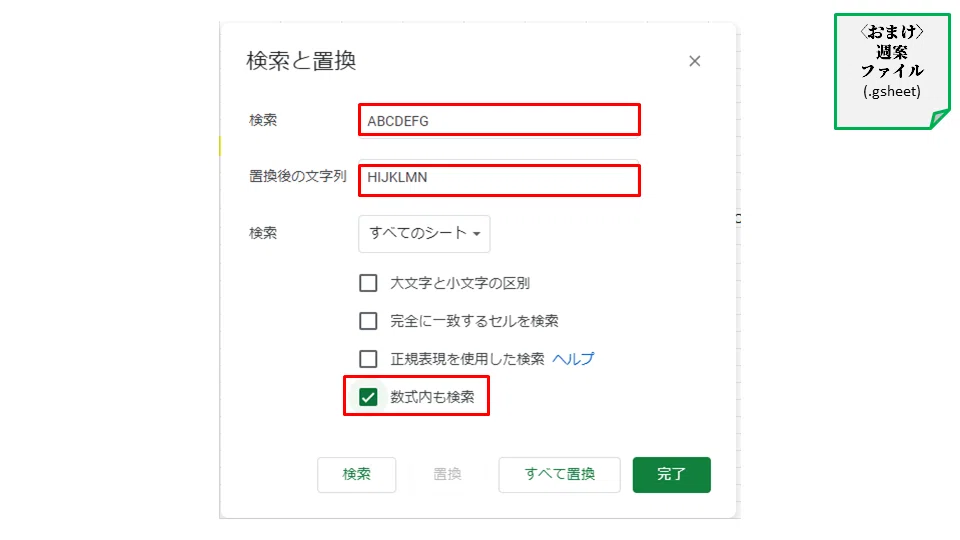
Task: Open the ヘルプ link for regular expressions
Action: (573, 359)
